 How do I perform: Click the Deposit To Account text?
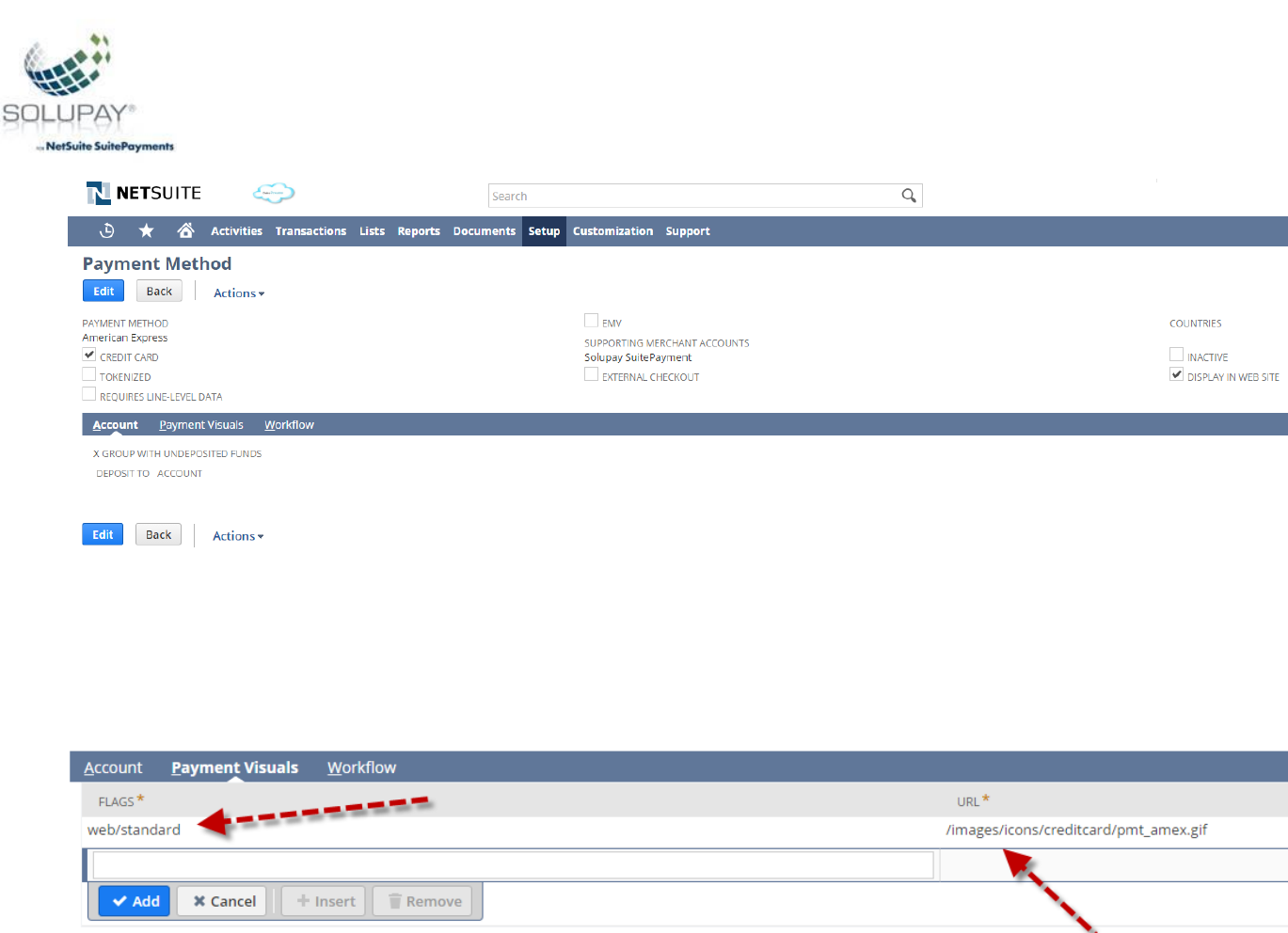[149, 473]
